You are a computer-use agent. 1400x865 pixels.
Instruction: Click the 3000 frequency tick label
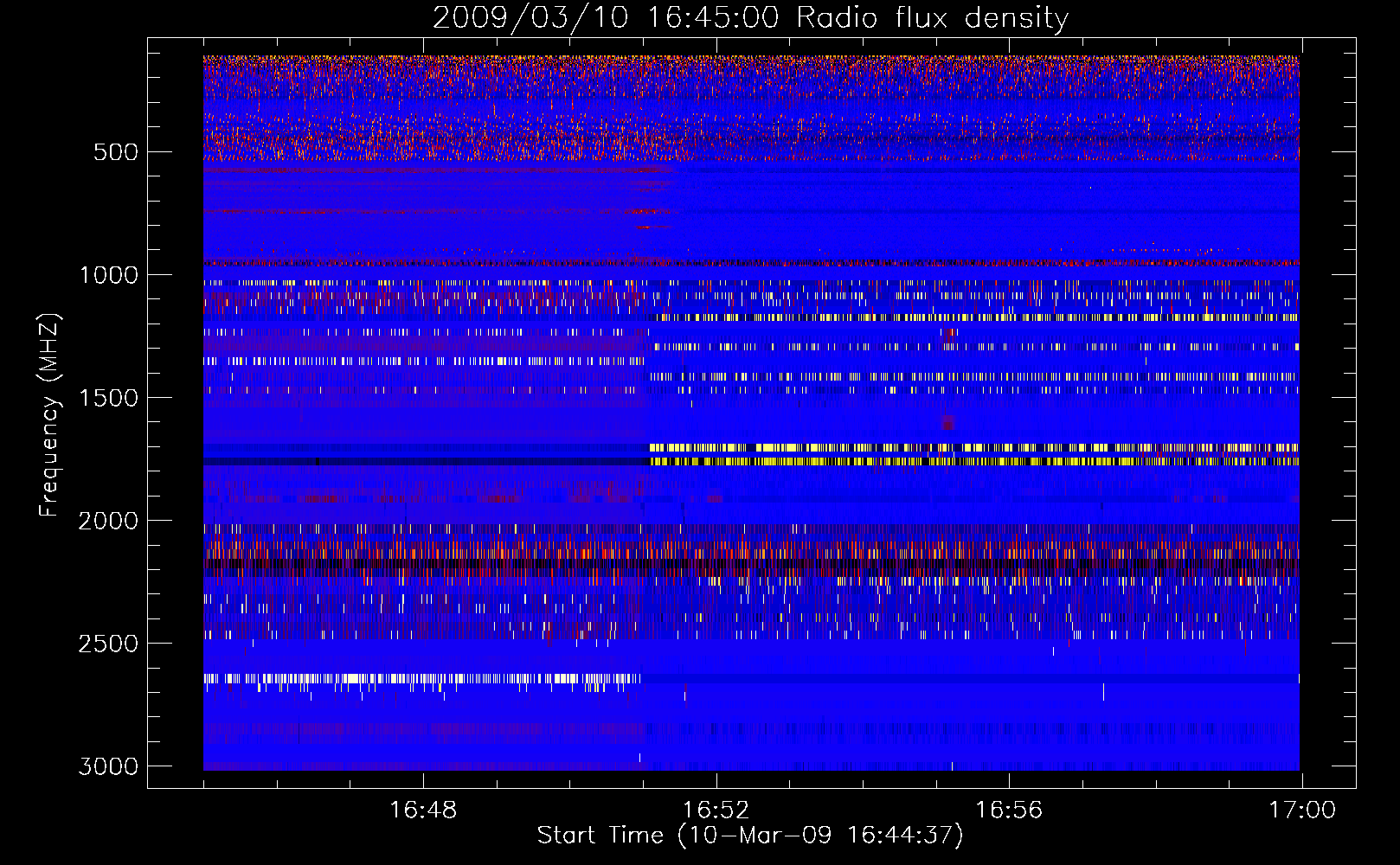click(108, 766)
